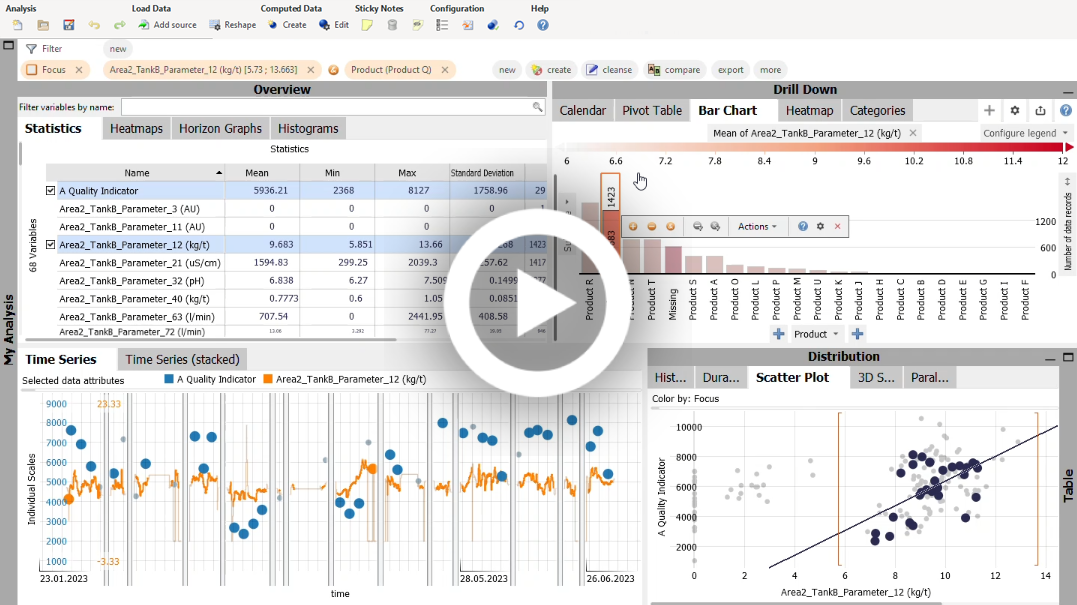Open the Configure legend dropdown
The width and height of the screenshot is (1077, 605).
tap(1025, 133)
